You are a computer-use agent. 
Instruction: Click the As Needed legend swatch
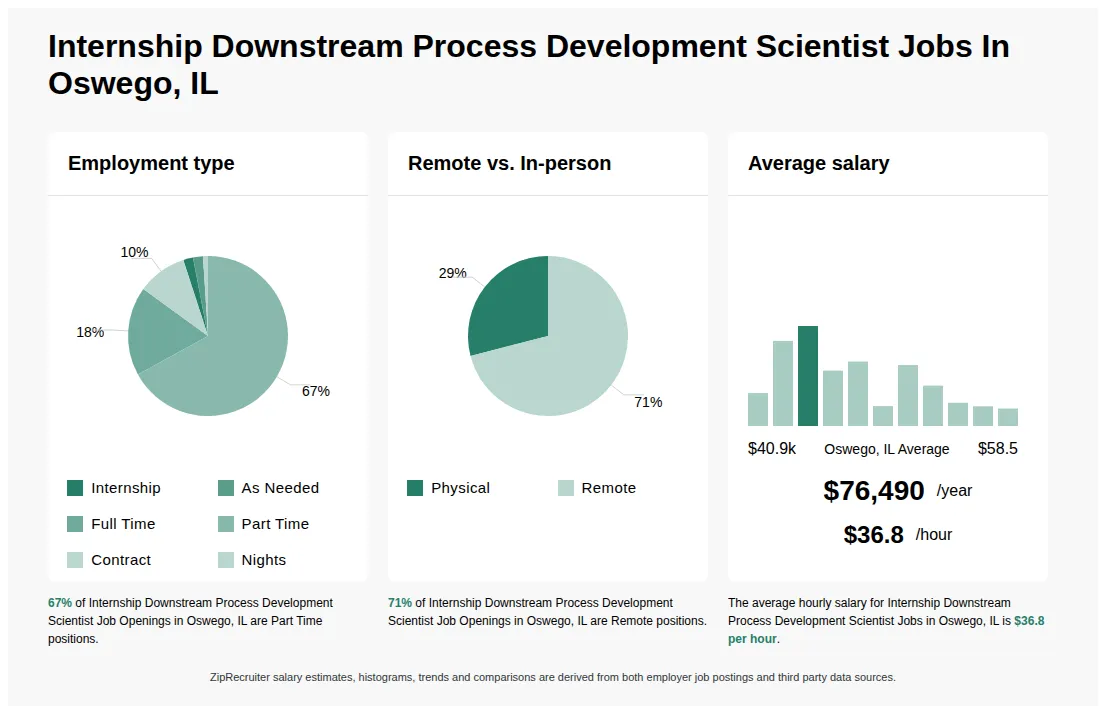pos(226,488)
